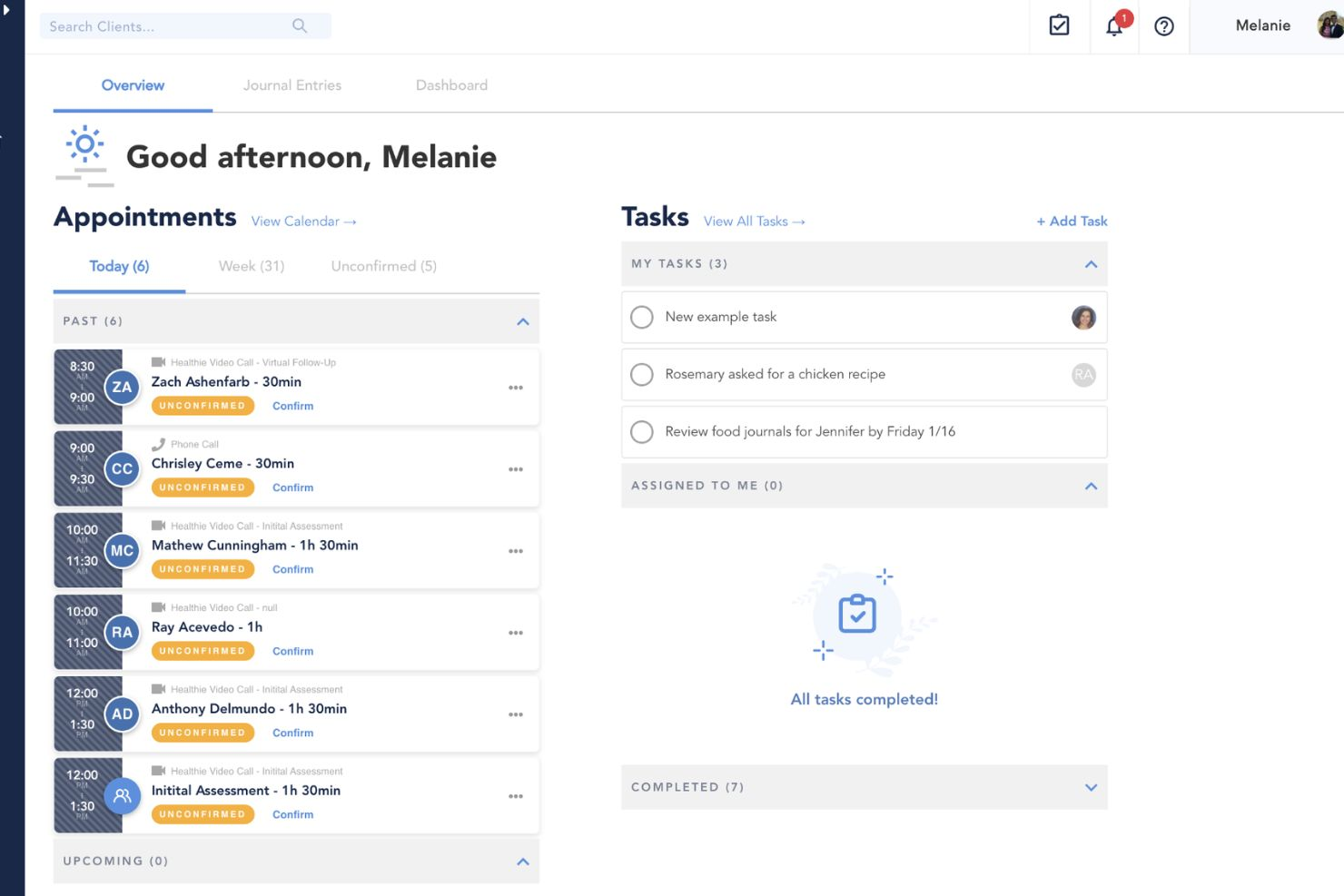Viewport: 1344px width, 896px height.
Task: Open 'Mathew Cunningham - 1h 30min' appointment title
Action: click(x=254, y=546)
